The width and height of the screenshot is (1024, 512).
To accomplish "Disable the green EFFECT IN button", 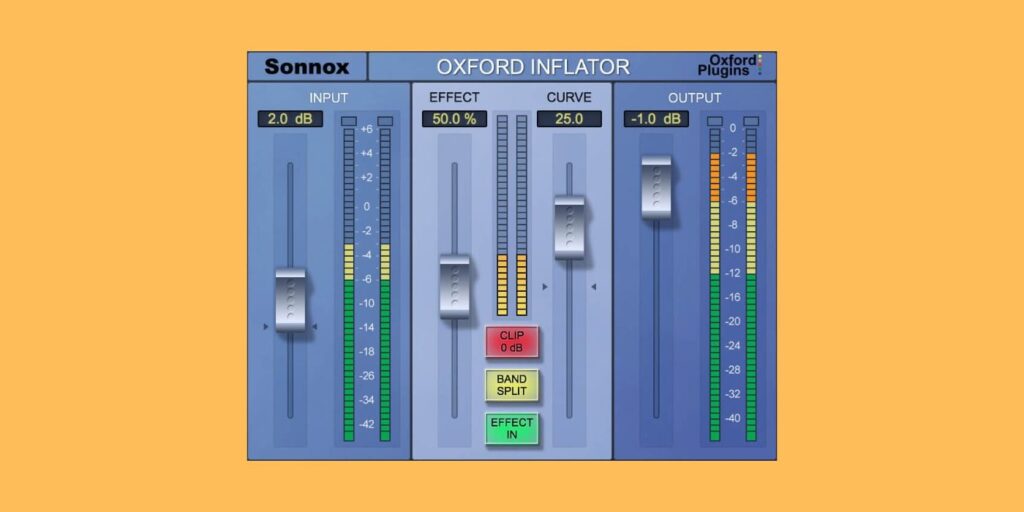I will (x=512, y=429).
